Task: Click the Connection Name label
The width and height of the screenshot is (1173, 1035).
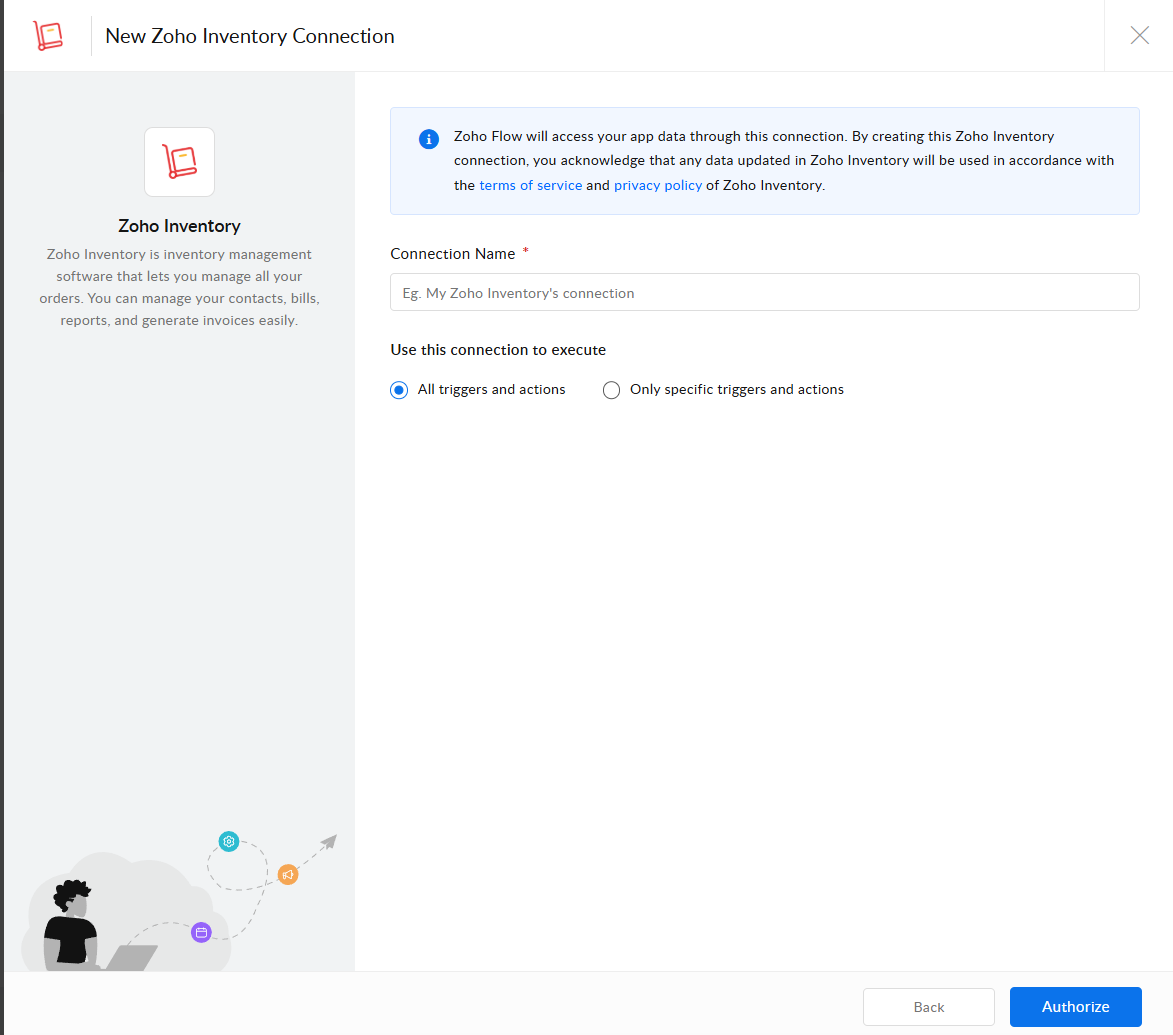Action: coord(453,254)
